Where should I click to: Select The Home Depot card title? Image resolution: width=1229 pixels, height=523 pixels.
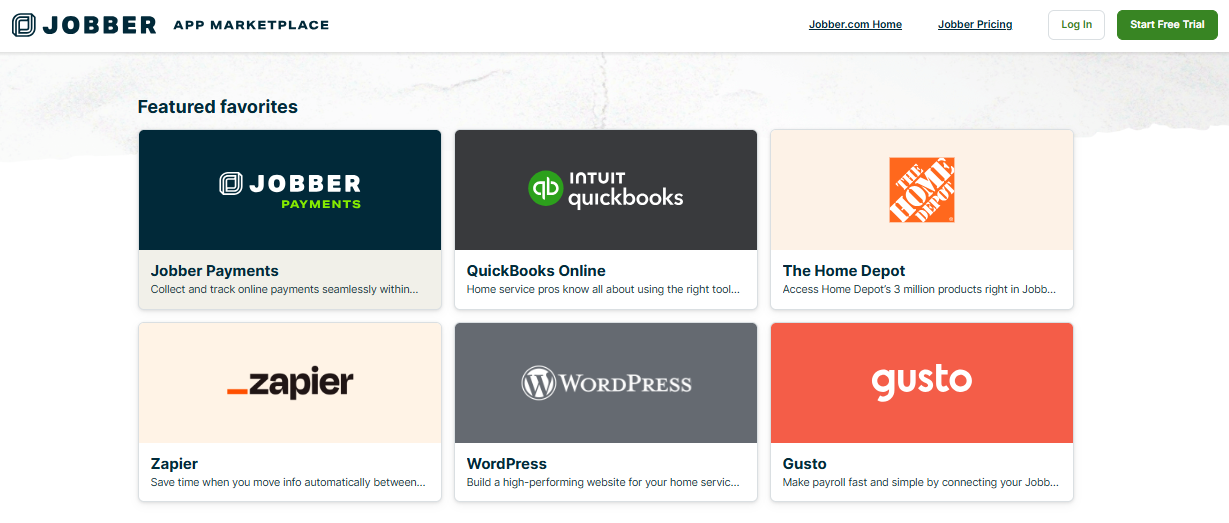tap(844, 271)
